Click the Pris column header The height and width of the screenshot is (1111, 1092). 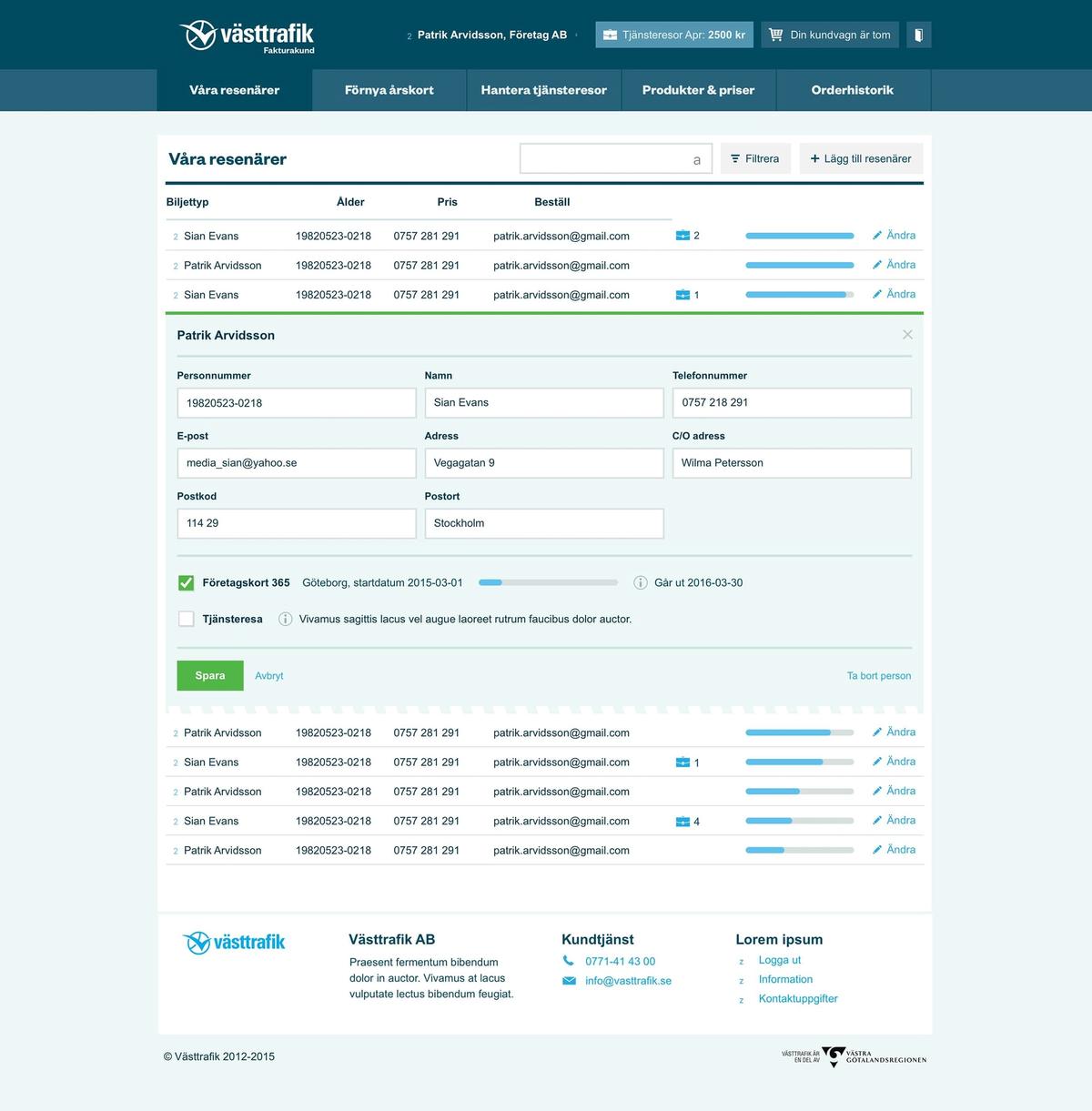(x=447, y=202)
